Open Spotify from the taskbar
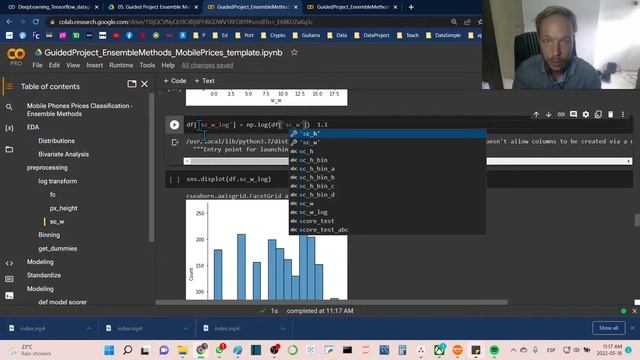The image size is (640, 360). tap(494, 350)
